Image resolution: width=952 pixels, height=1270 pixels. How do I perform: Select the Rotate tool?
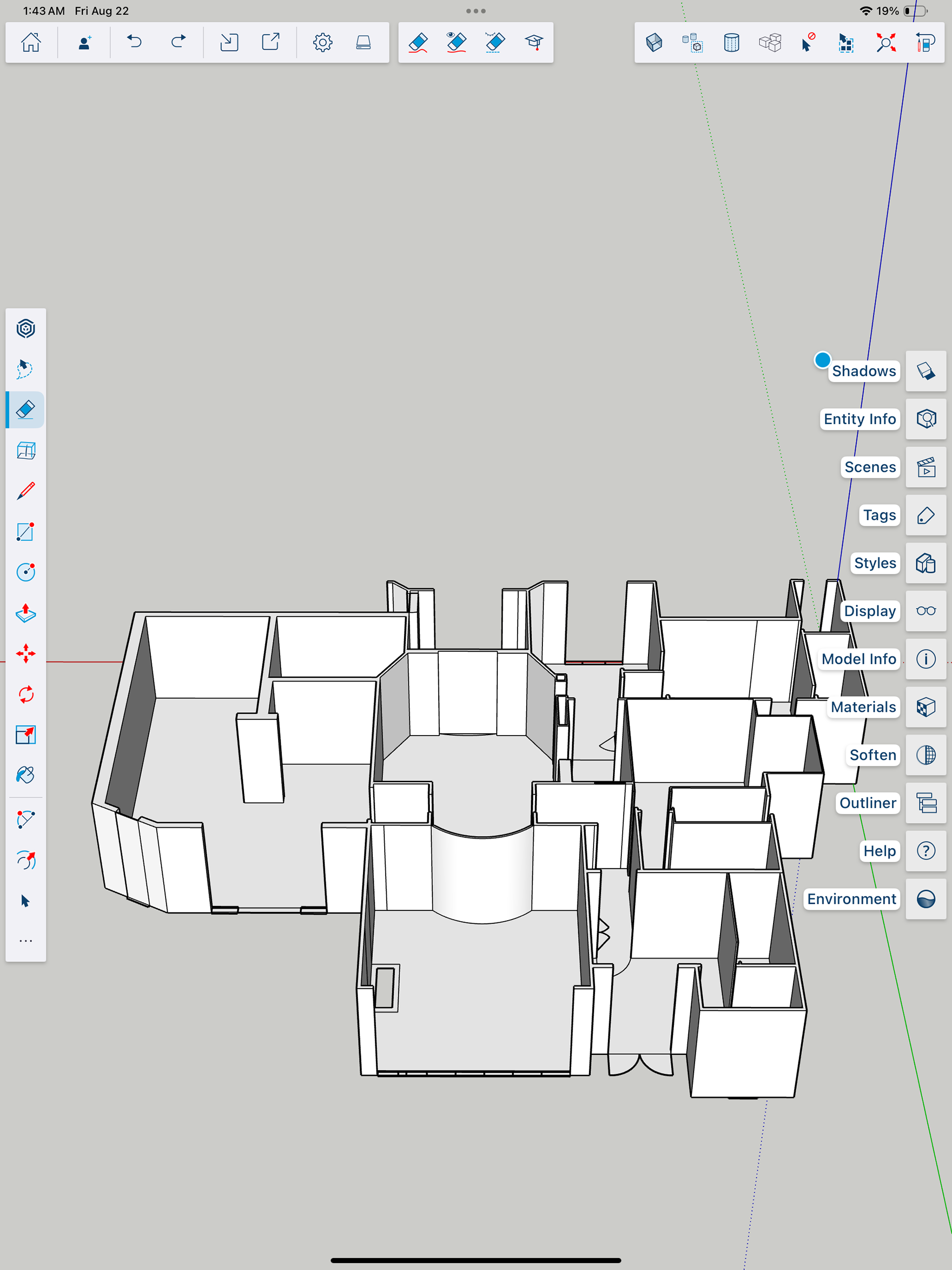pos(26,695)
